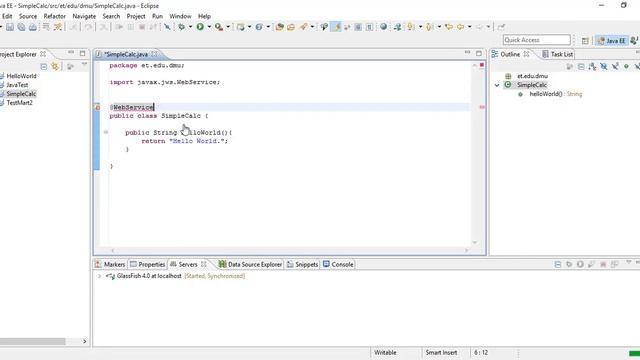Maximize the editor area
The image size is (640, 360).
[479, 53]
